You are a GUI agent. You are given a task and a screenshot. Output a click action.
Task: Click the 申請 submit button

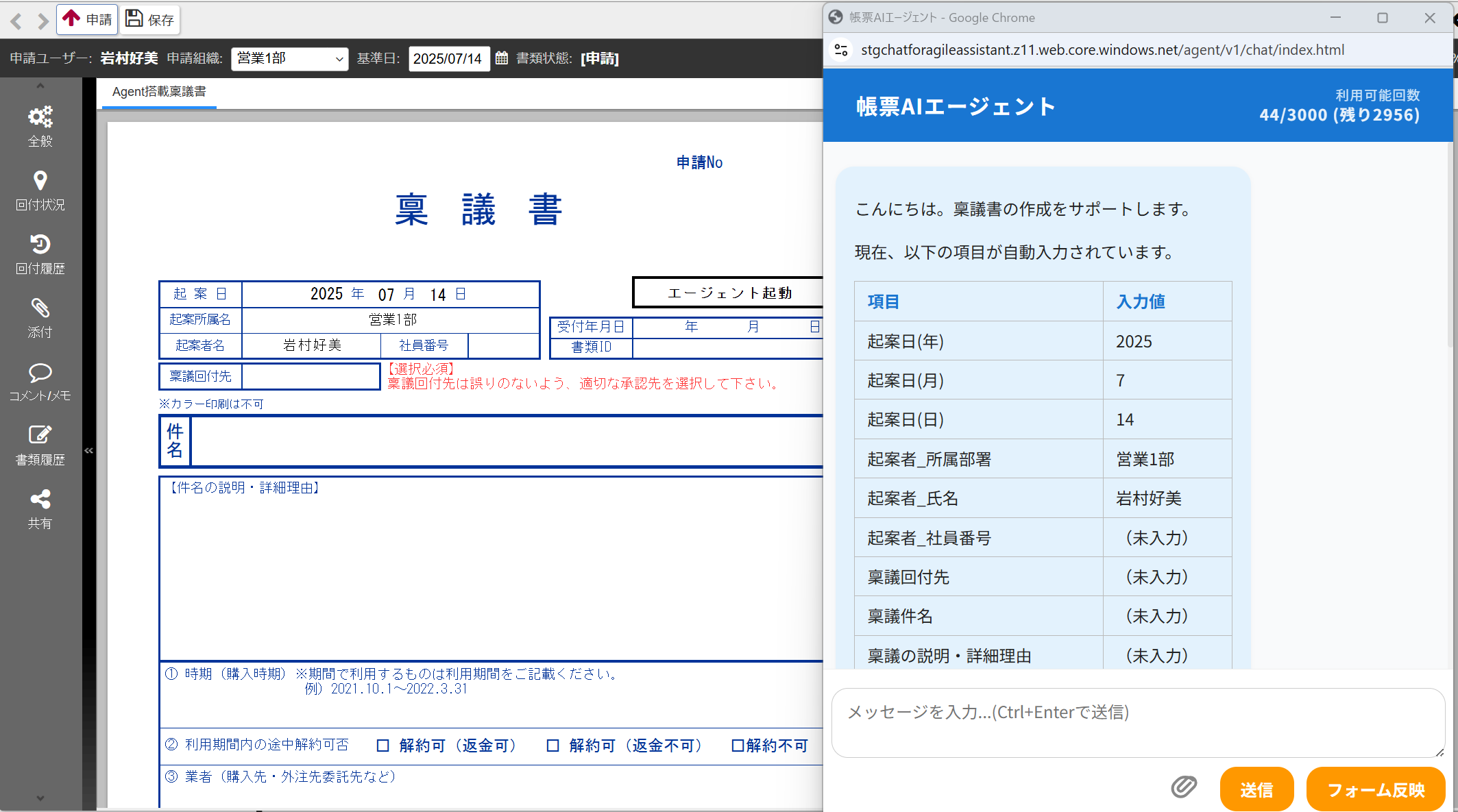(x=87, y=19)
